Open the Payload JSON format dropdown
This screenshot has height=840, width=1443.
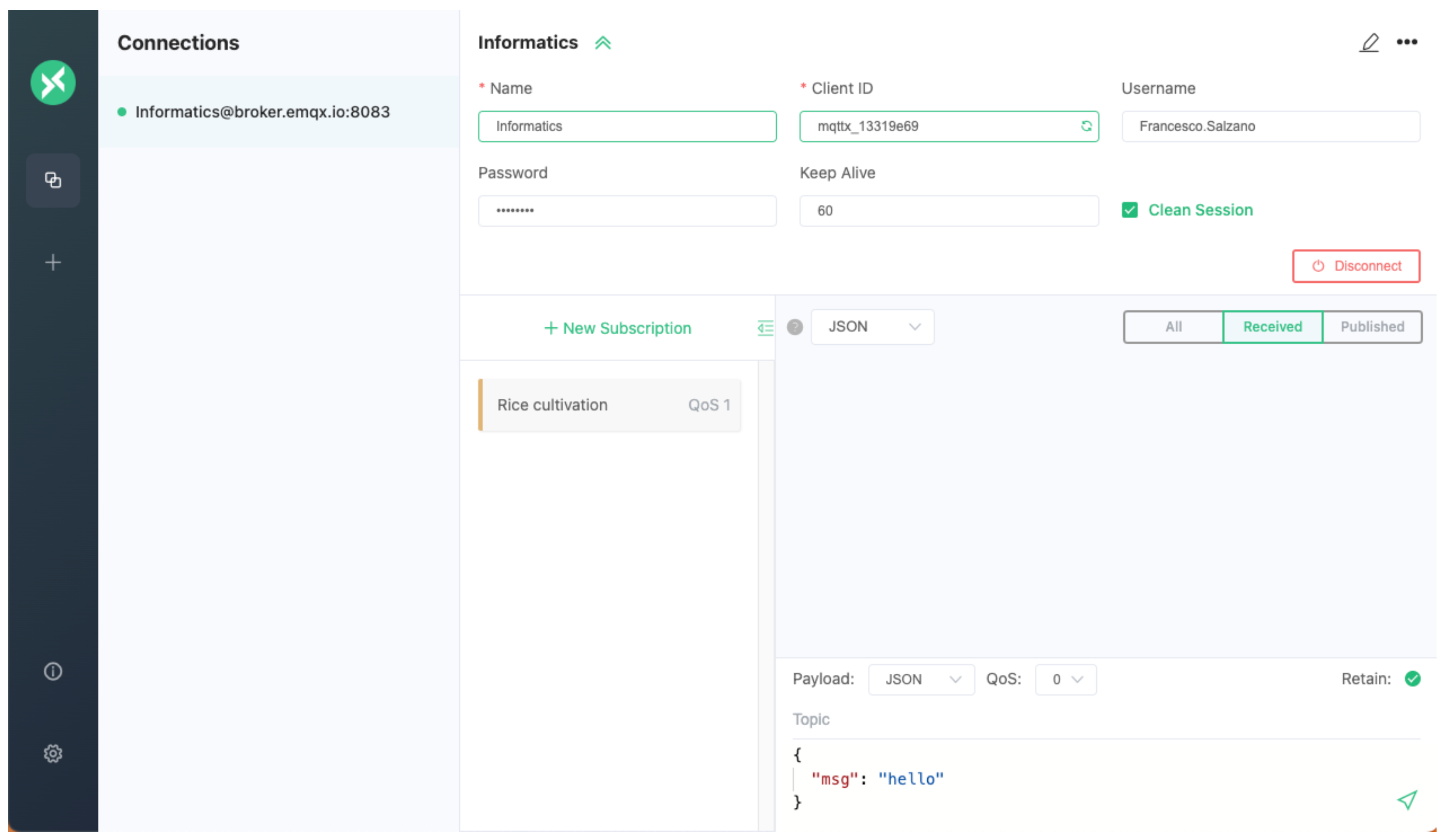pos(921,679)
